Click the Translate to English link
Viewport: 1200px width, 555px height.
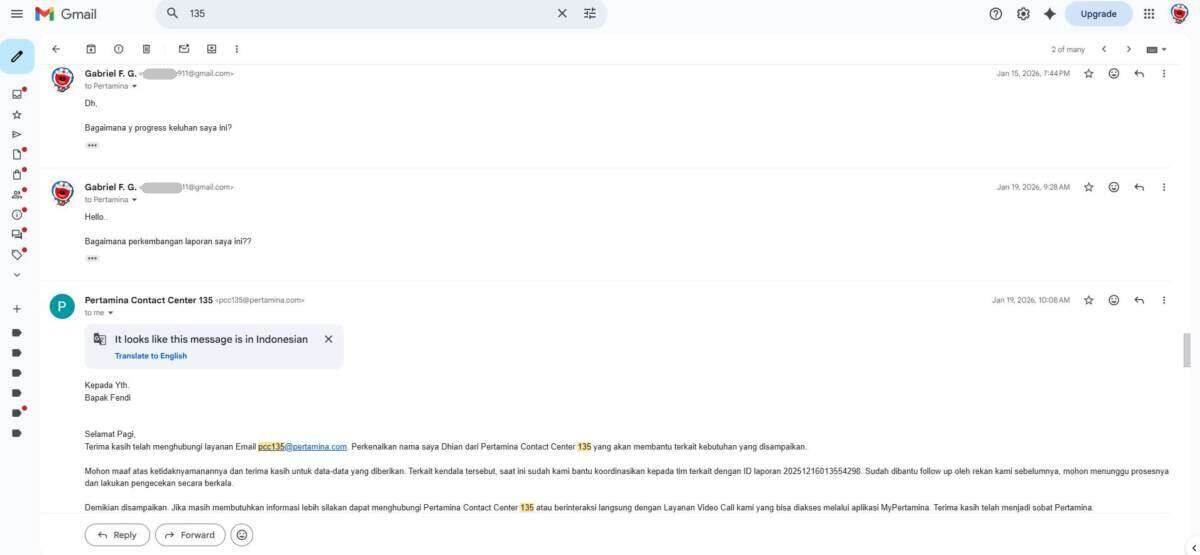pyautogui.click(x=150, y=356)
